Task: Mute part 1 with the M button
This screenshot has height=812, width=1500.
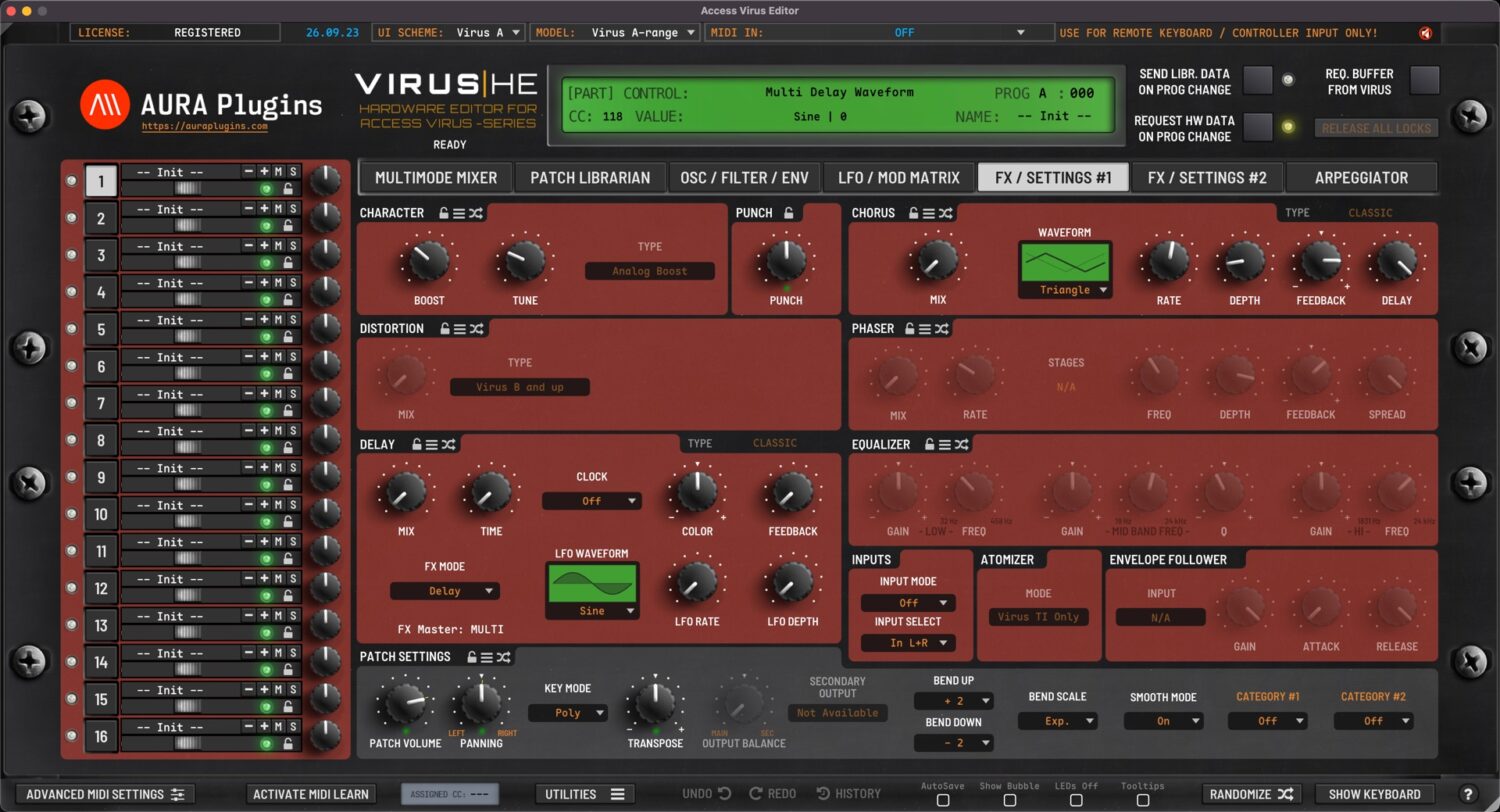Action: coord(279,172)
